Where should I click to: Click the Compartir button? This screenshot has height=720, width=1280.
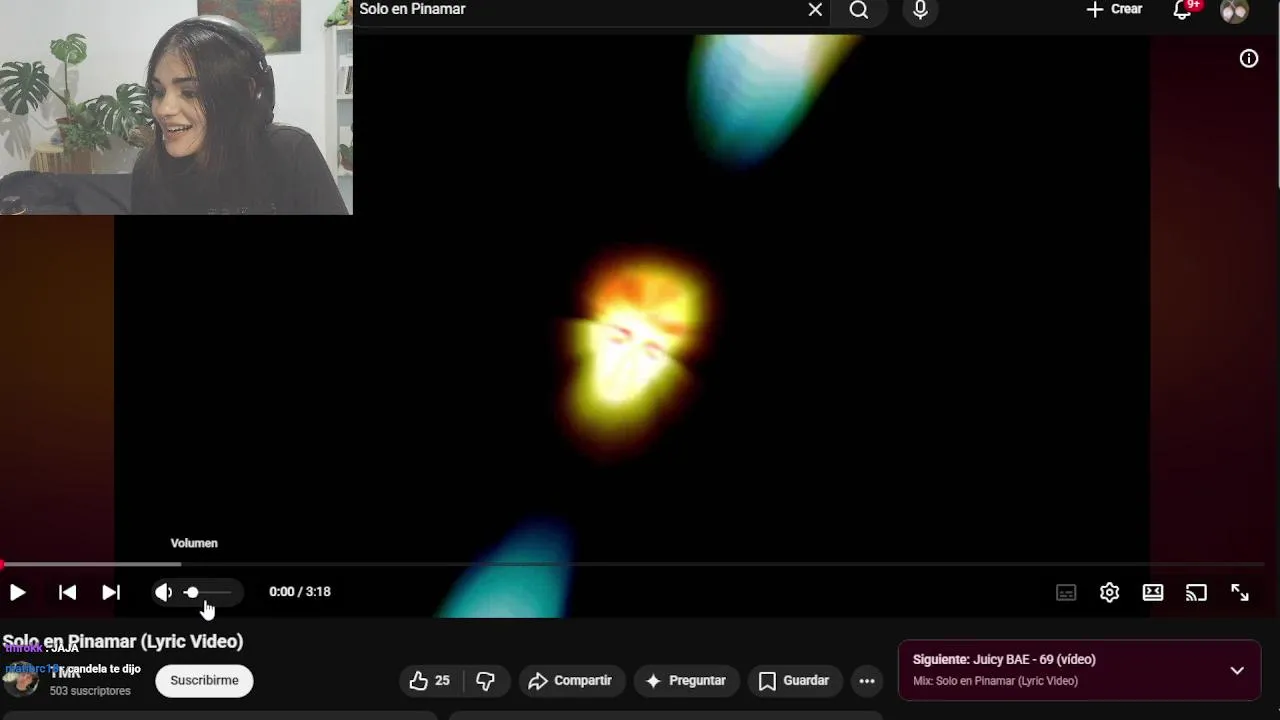572,681
